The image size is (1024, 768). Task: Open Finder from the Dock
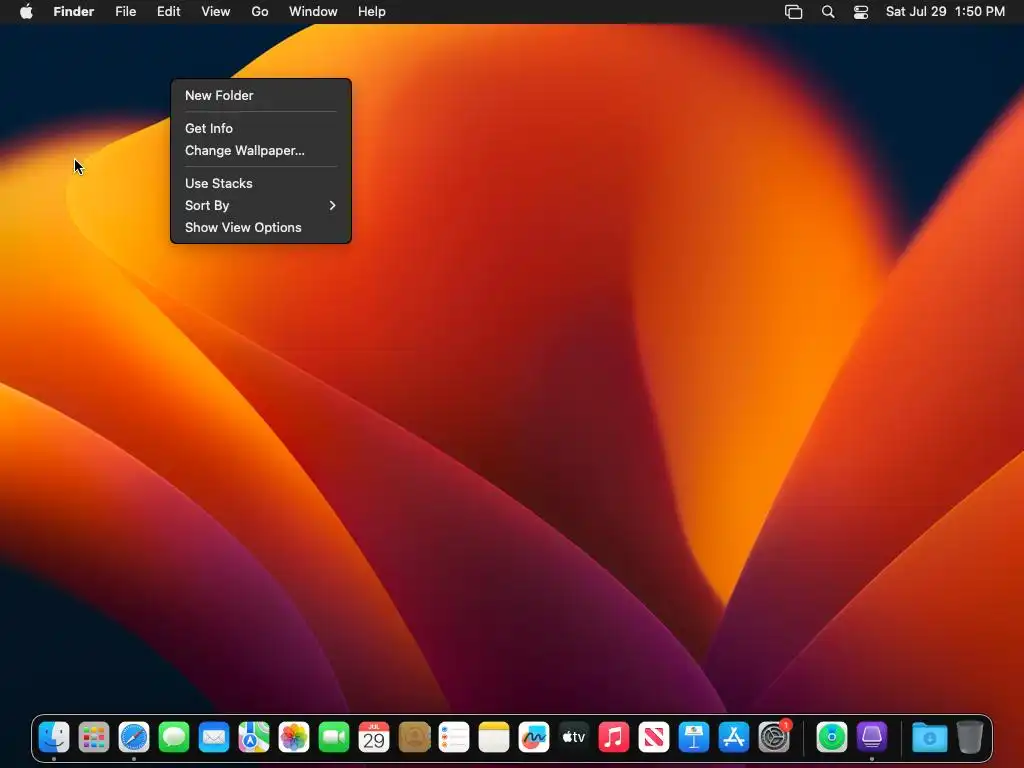(54, 737)
